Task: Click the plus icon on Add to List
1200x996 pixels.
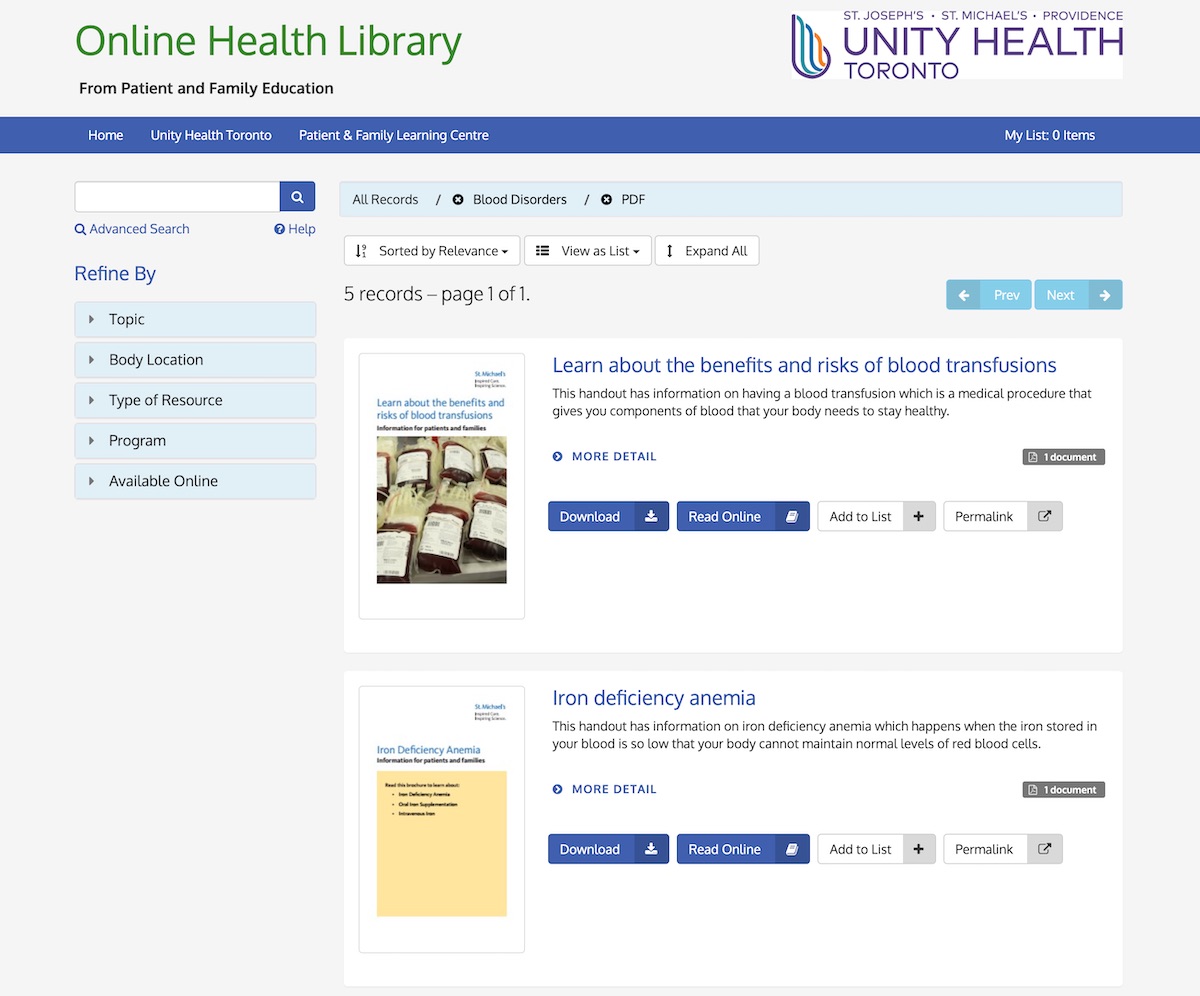Action: (918, 516)
